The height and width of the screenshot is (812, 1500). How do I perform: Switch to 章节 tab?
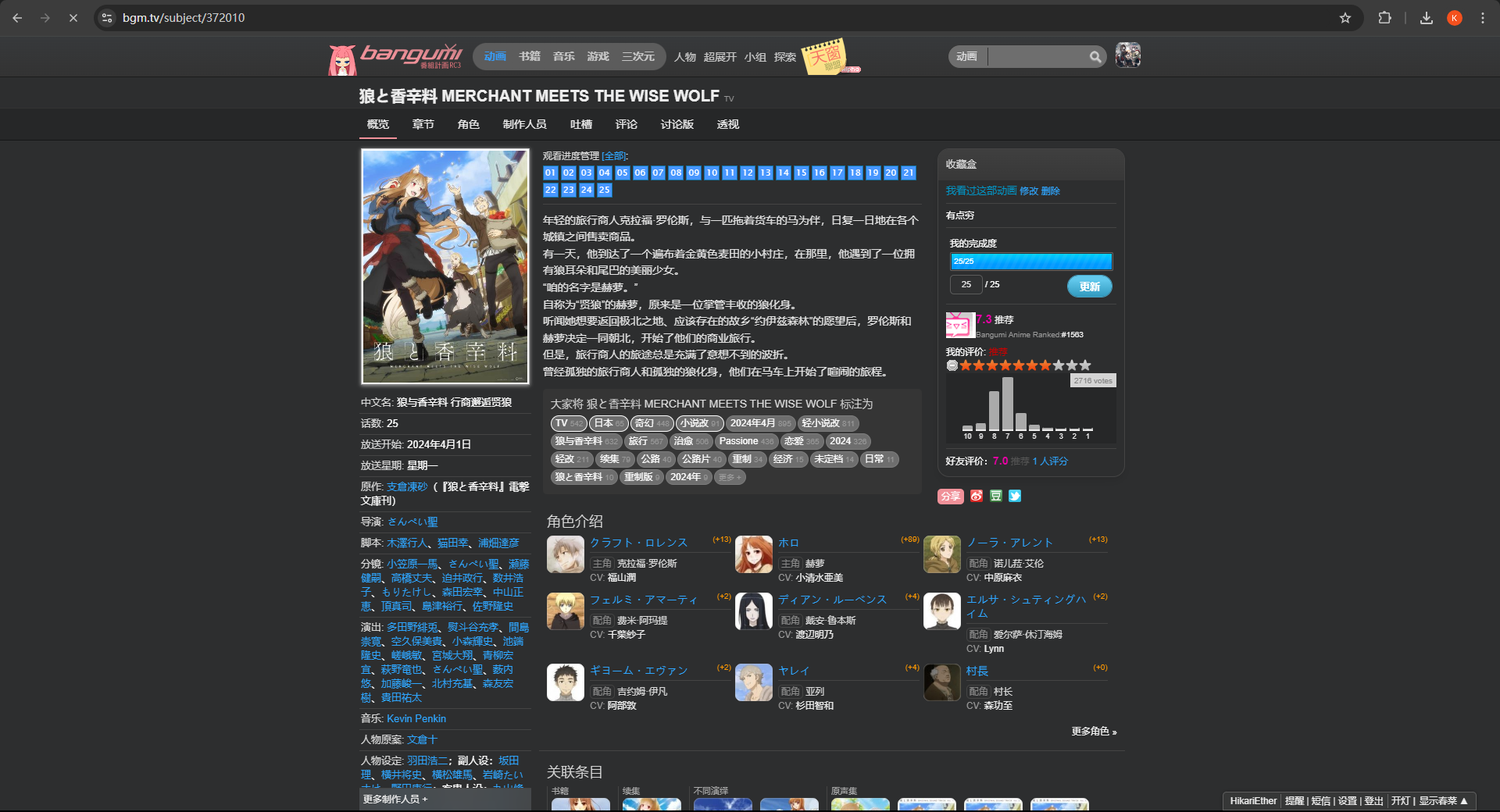tap(423, 124)
